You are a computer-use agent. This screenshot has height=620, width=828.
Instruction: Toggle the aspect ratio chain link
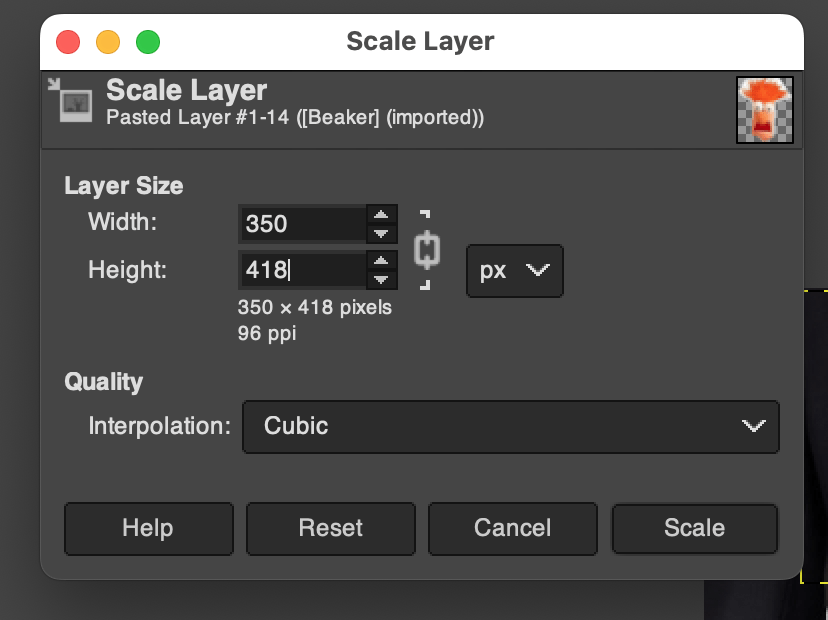[427, 249]
